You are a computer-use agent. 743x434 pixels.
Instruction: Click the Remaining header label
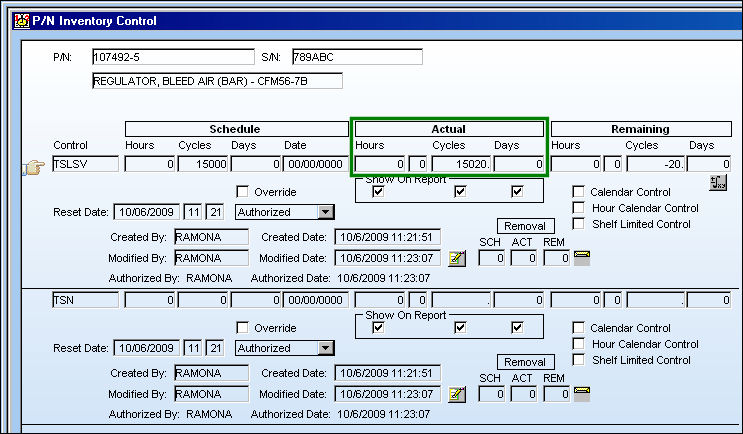point(640,129)
